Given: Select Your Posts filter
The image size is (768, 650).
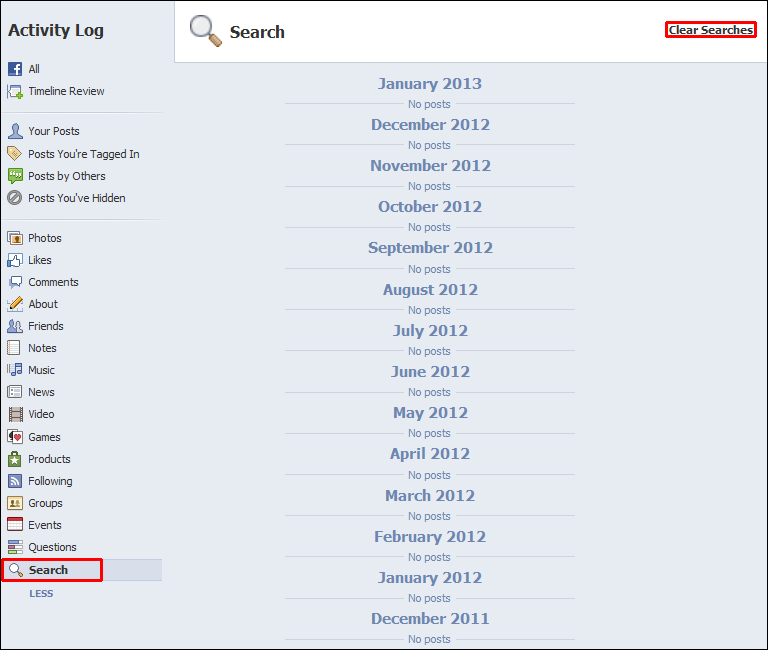Looking at the screenshot, I should [x=54, y=131].
